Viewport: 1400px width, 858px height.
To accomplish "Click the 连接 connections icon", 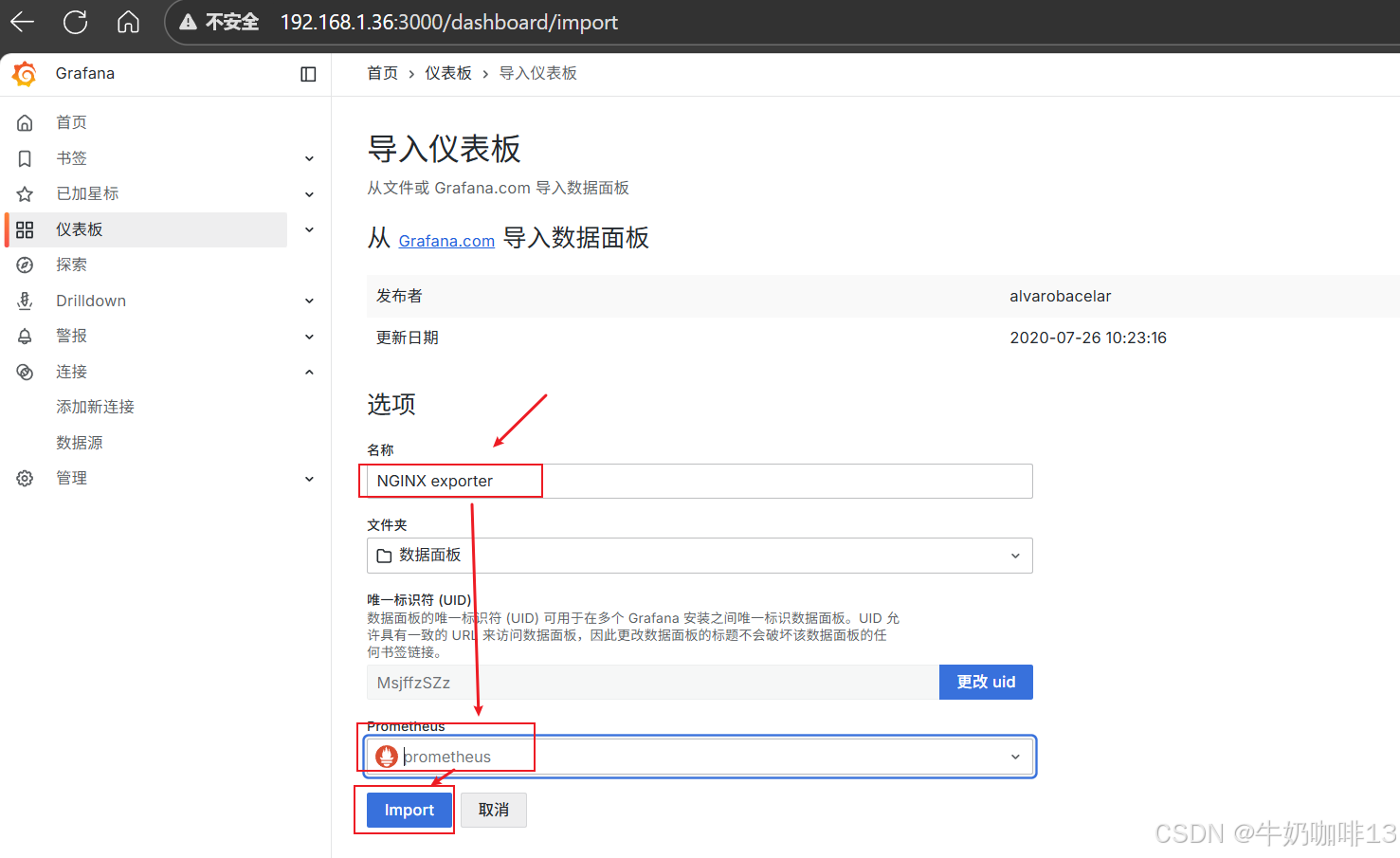I will pyautogui.click(x=25, y=372).
